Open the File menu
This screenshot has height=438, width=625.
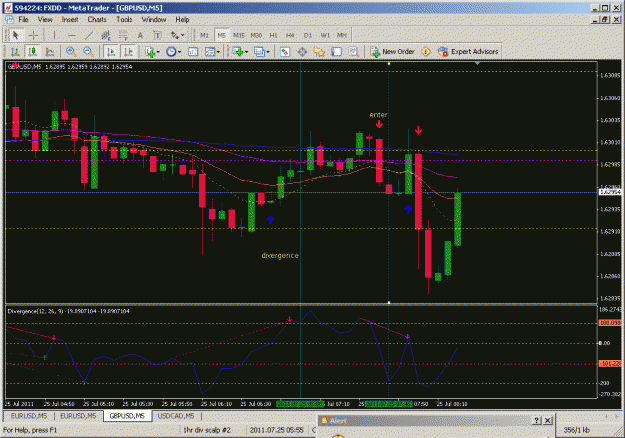click(23, 20)
